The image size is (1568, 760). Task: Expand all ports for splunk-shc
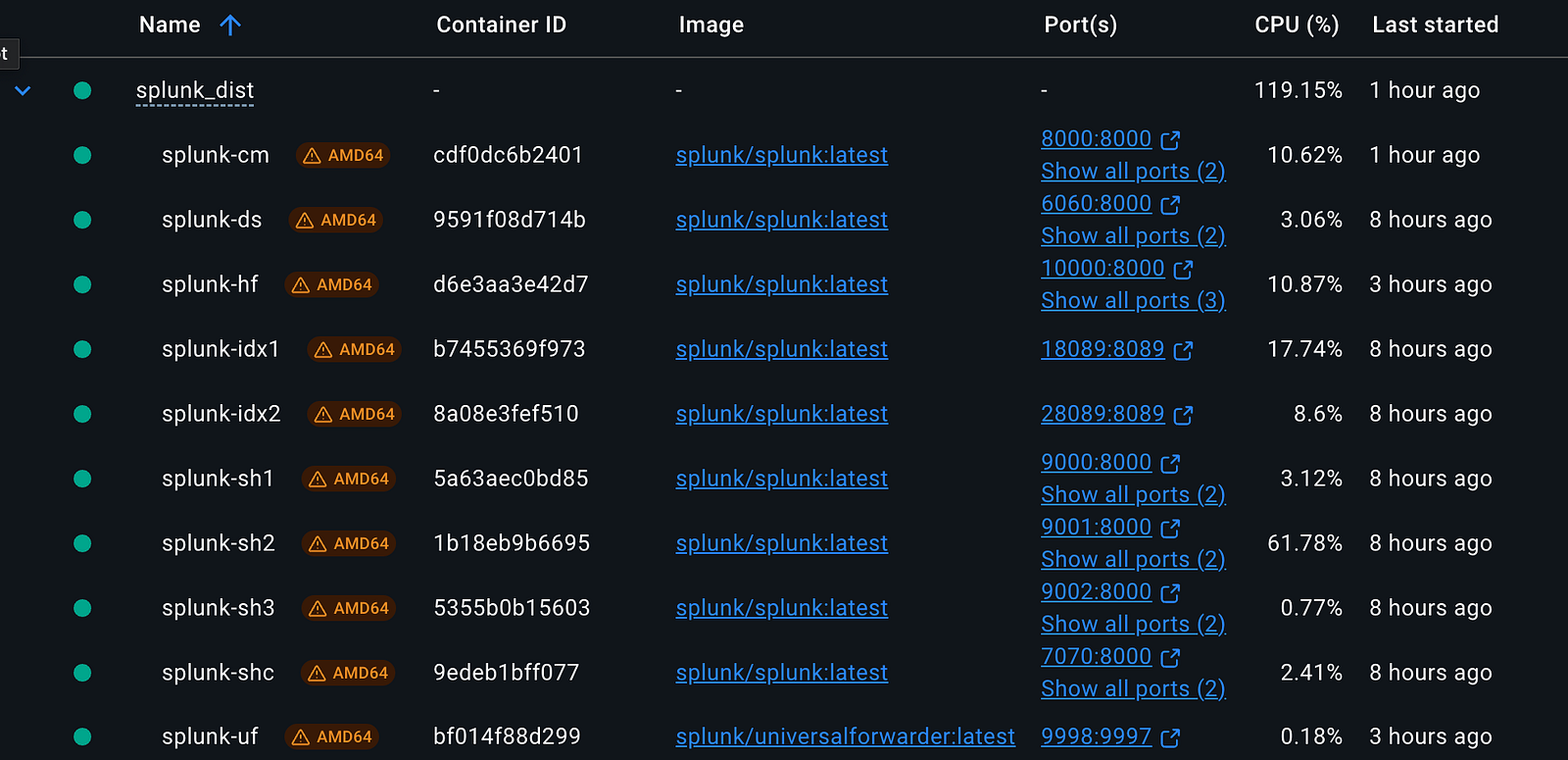point(1133,689)
